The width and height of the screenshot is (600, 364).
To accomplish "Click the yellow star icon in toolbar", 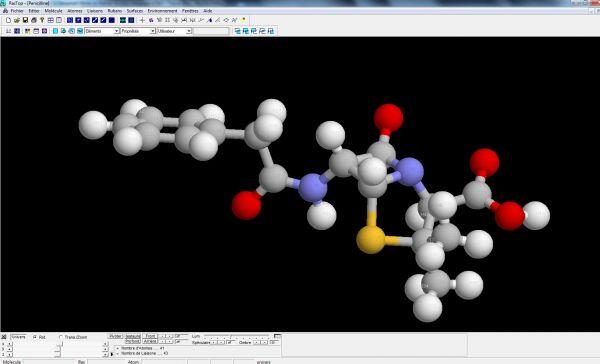I will [x=244, y=20].
